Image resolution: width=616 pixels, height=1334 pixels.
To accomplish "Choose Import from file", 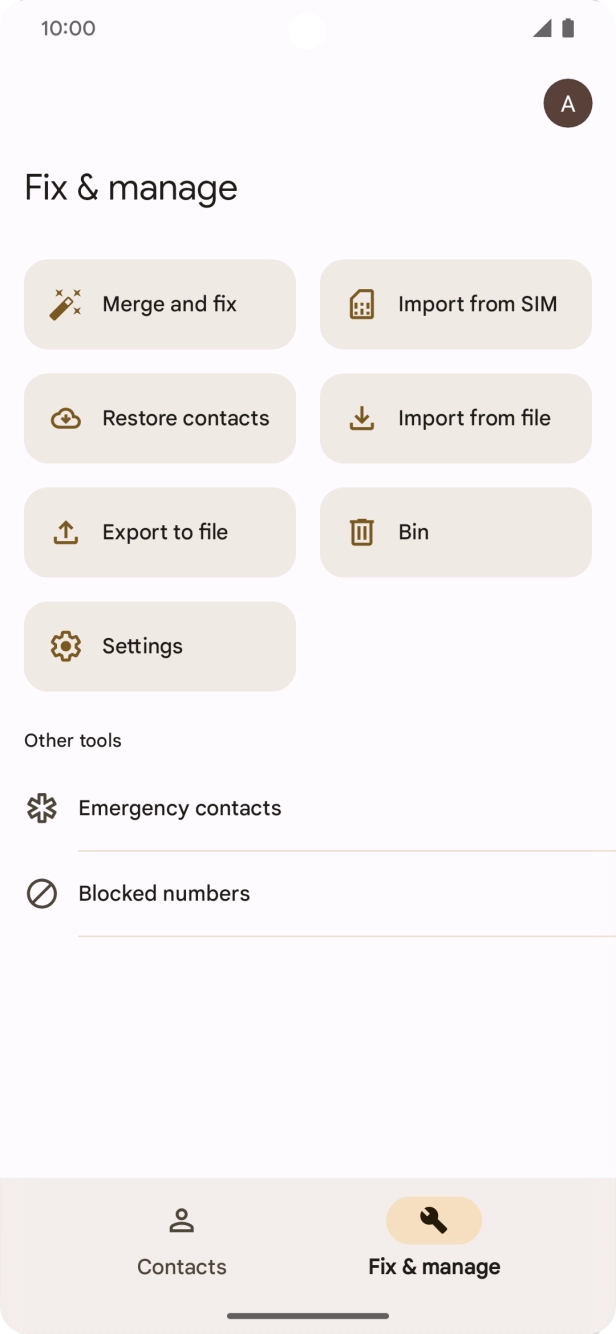I will tap(474, 418).
